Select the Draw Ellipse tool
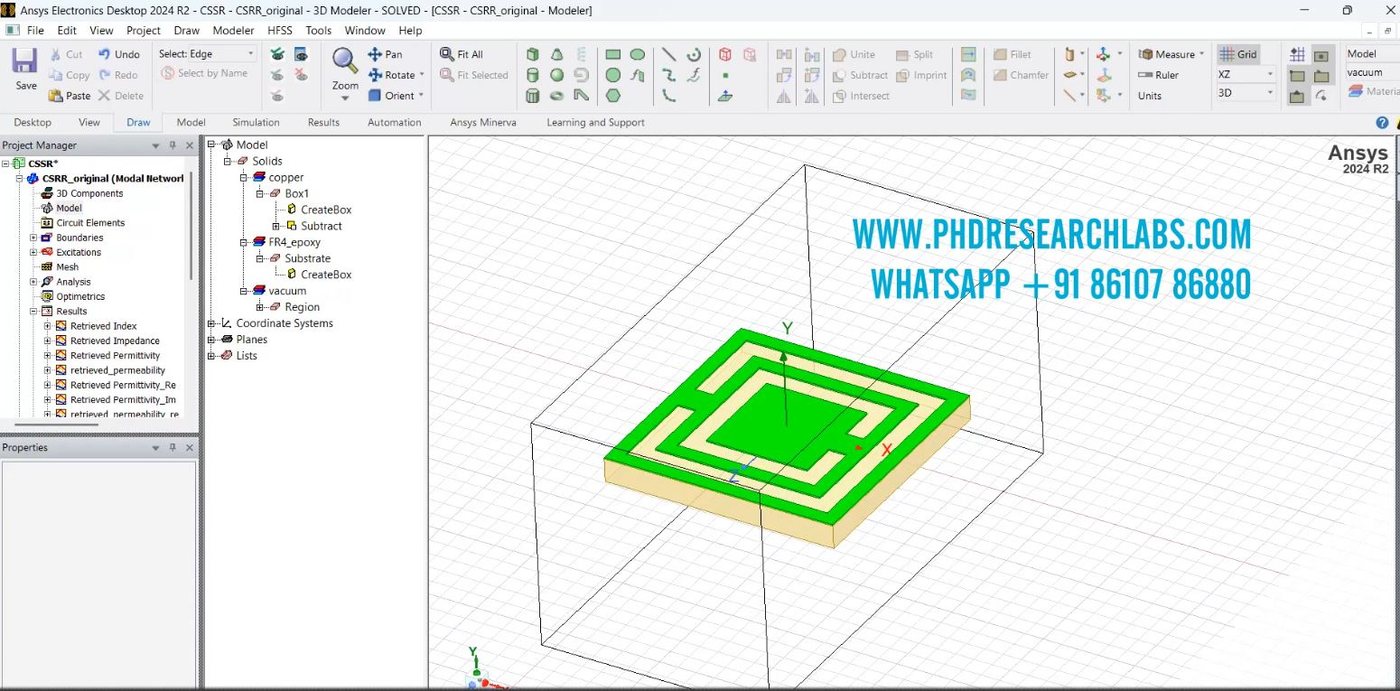 tap(637, 54)
